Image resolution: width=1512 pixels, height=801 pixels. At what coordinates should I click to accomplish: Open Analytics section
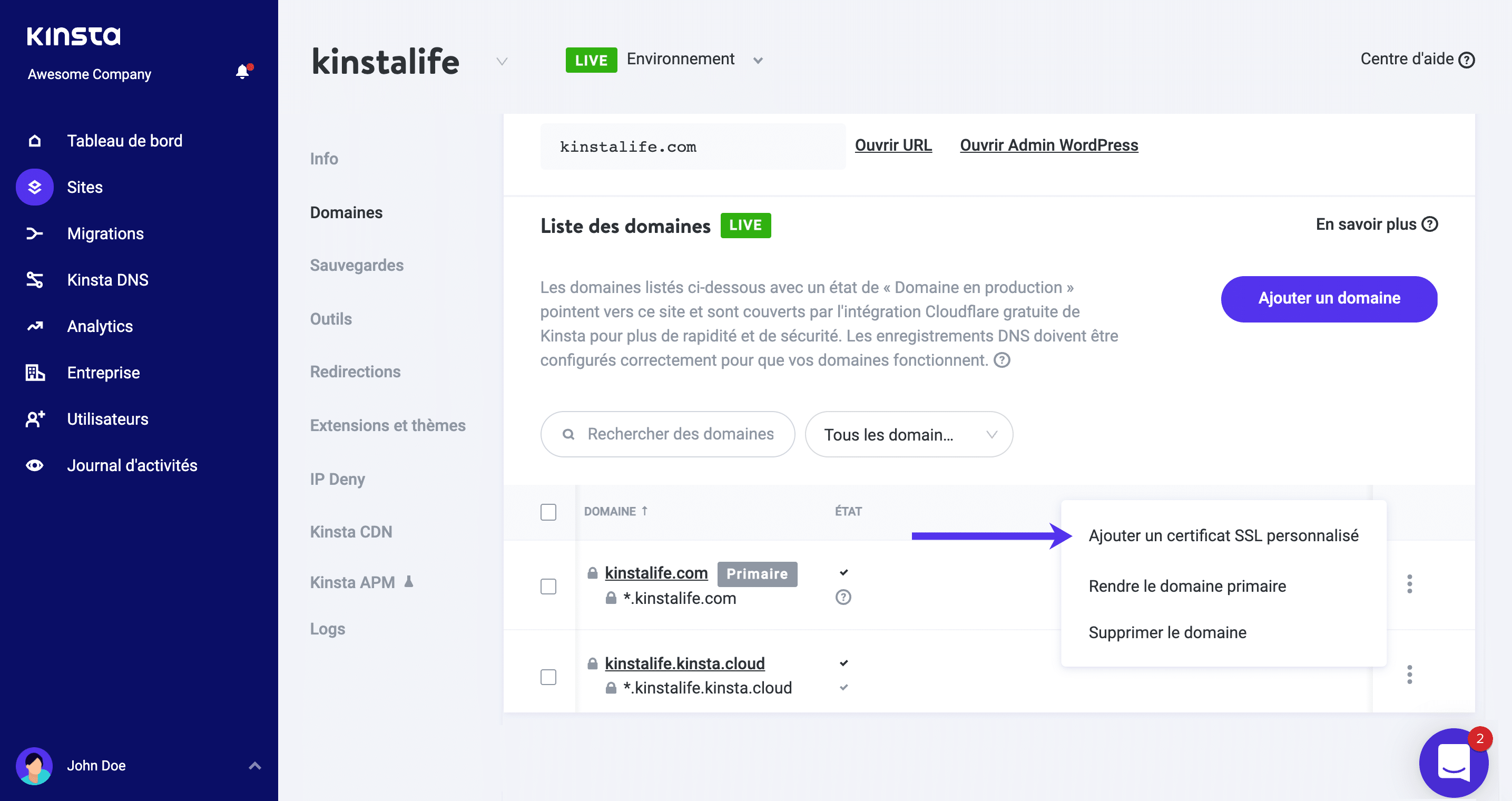98,326
